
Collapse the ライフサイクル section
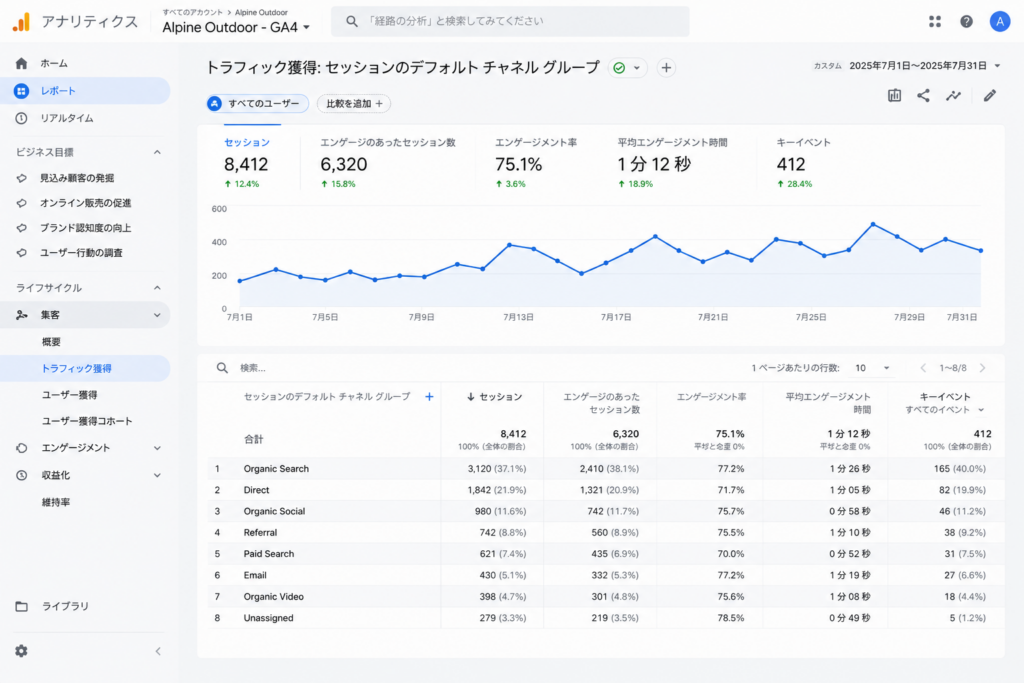point(157,288)
